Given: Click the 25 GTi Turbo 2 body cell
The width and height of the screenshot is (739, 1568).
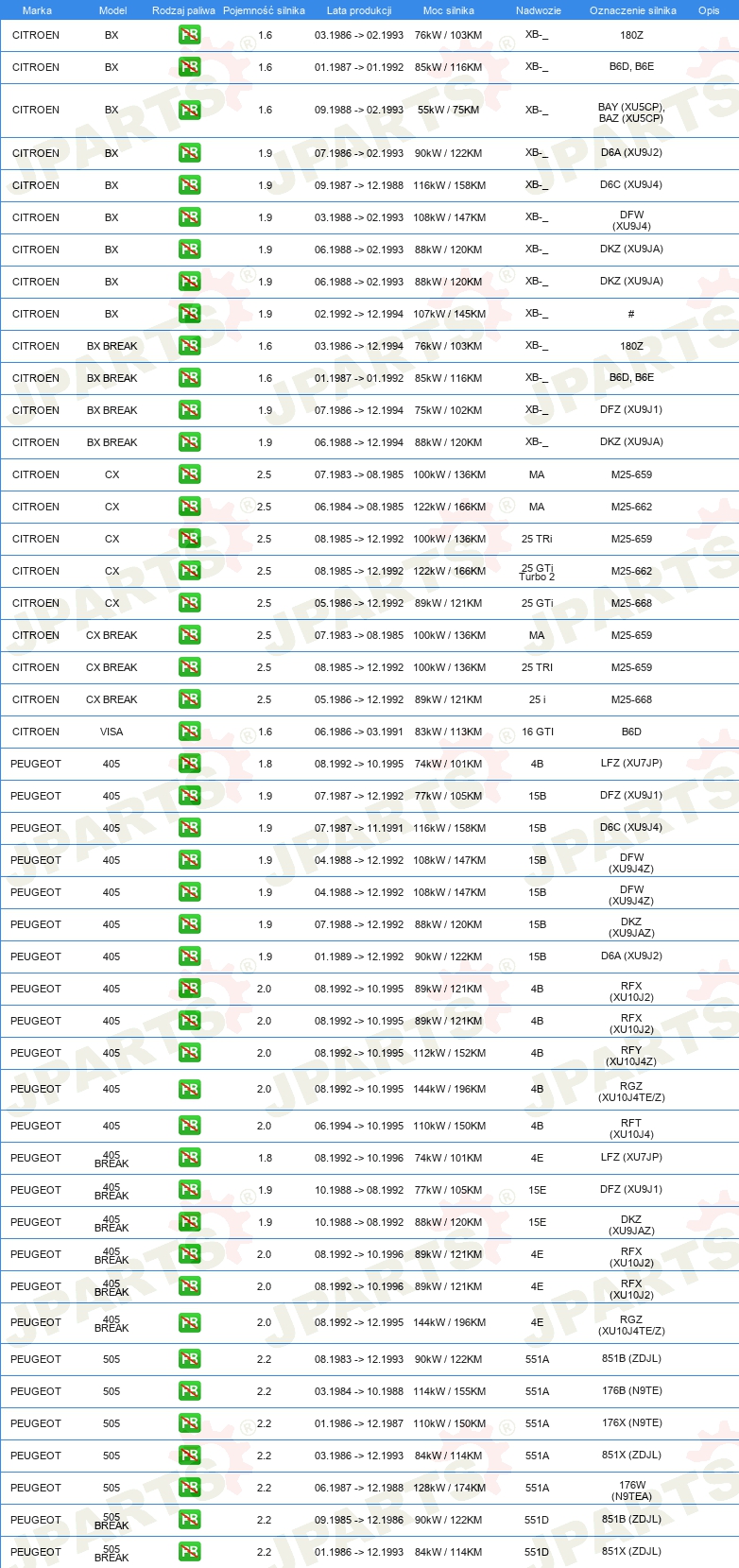Looking at the screenshot, I should (538, 573).
